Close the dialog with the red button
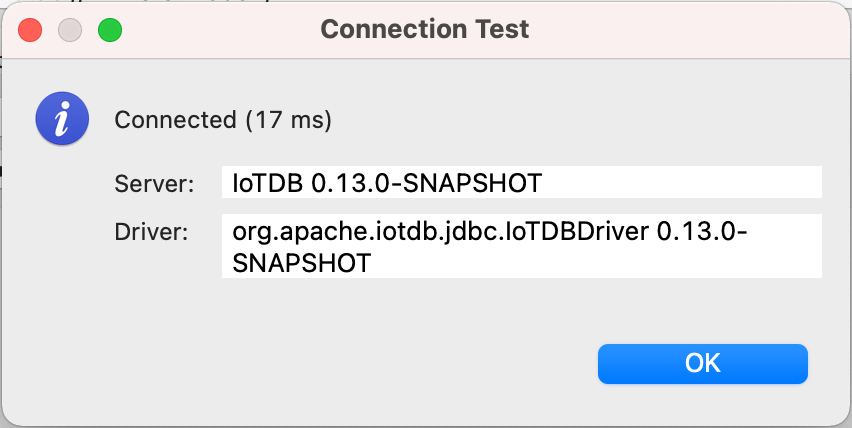This screenshot has height=428, width=852. coord(30,30)
